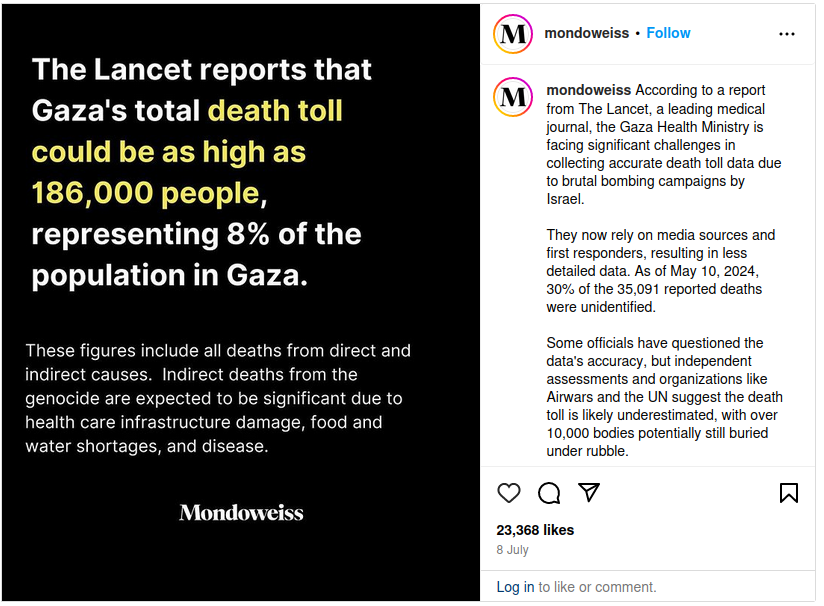Like the post with the heart icon

click(509, 493)
